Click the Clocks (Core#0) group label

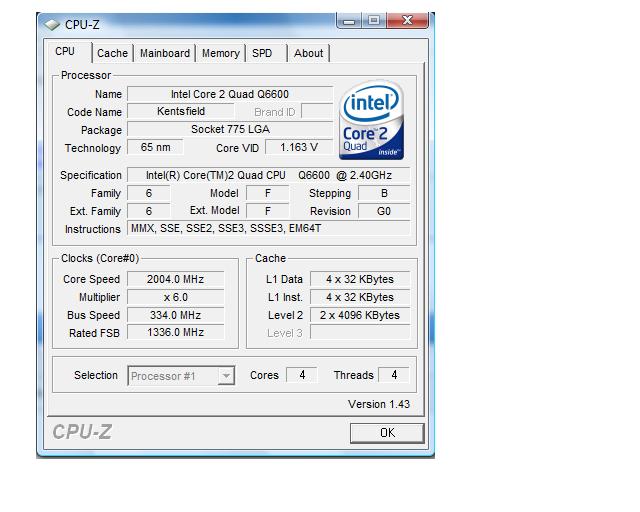click(100, 258)
